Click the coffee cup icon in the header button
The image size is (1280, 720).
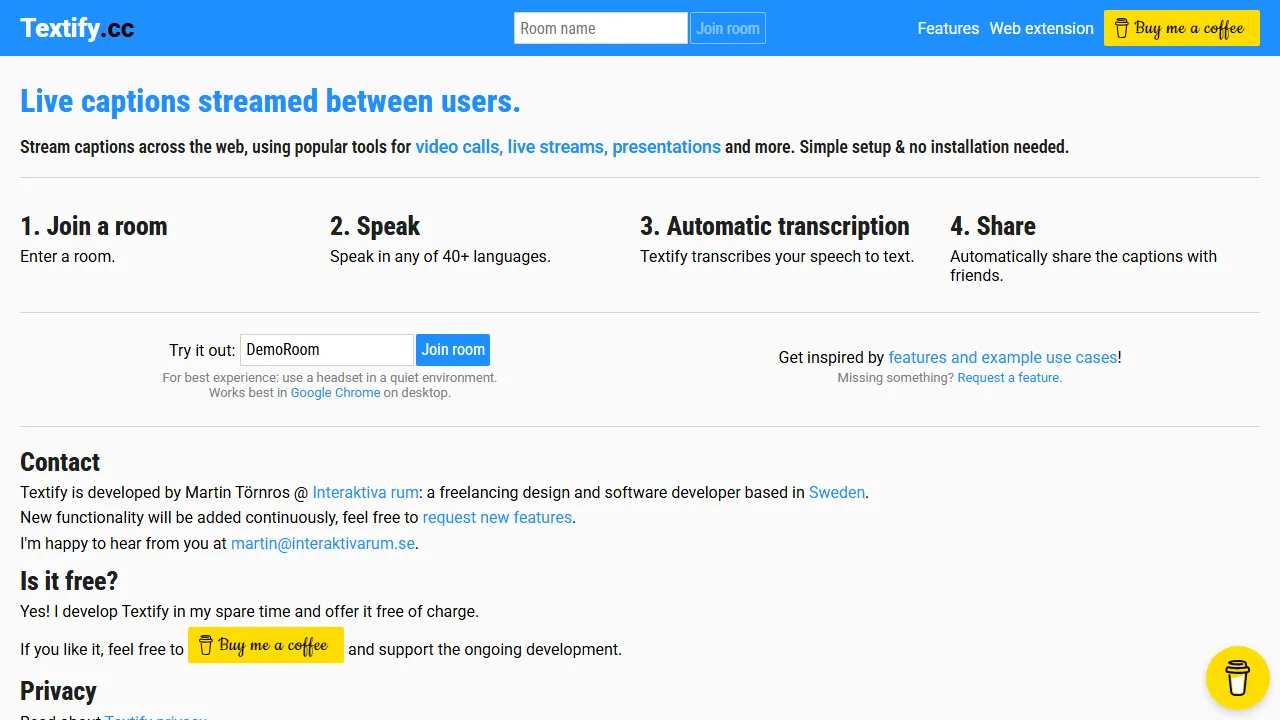[x=1123, y=28]
